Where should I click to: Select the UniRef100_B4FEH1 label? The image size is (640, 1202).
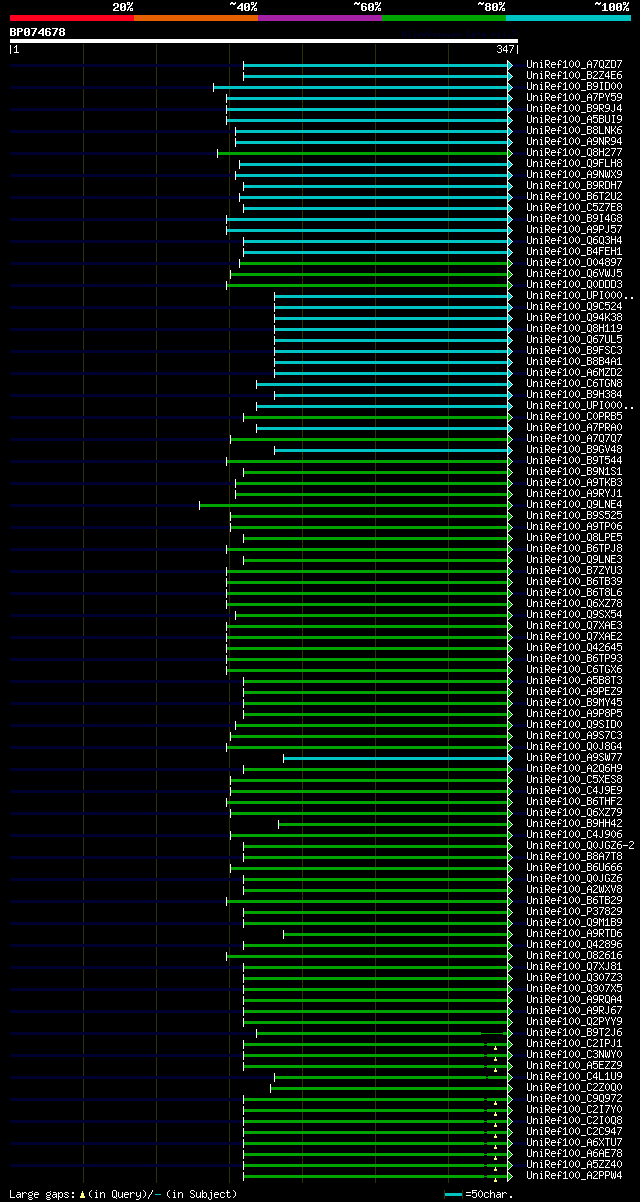(574, 251)
